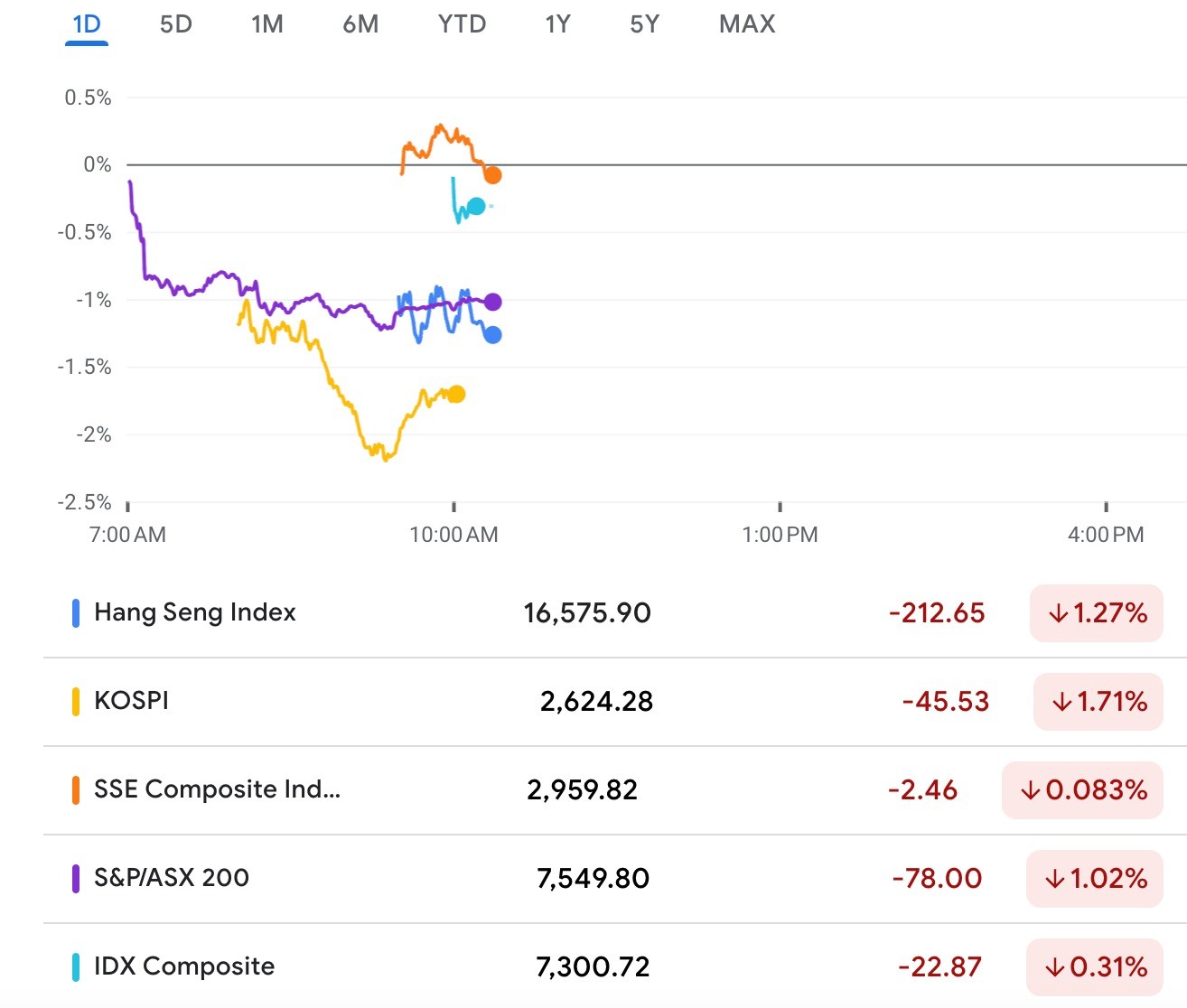
Task: Click the orange SSE Composite color marker
Action: 76,790
